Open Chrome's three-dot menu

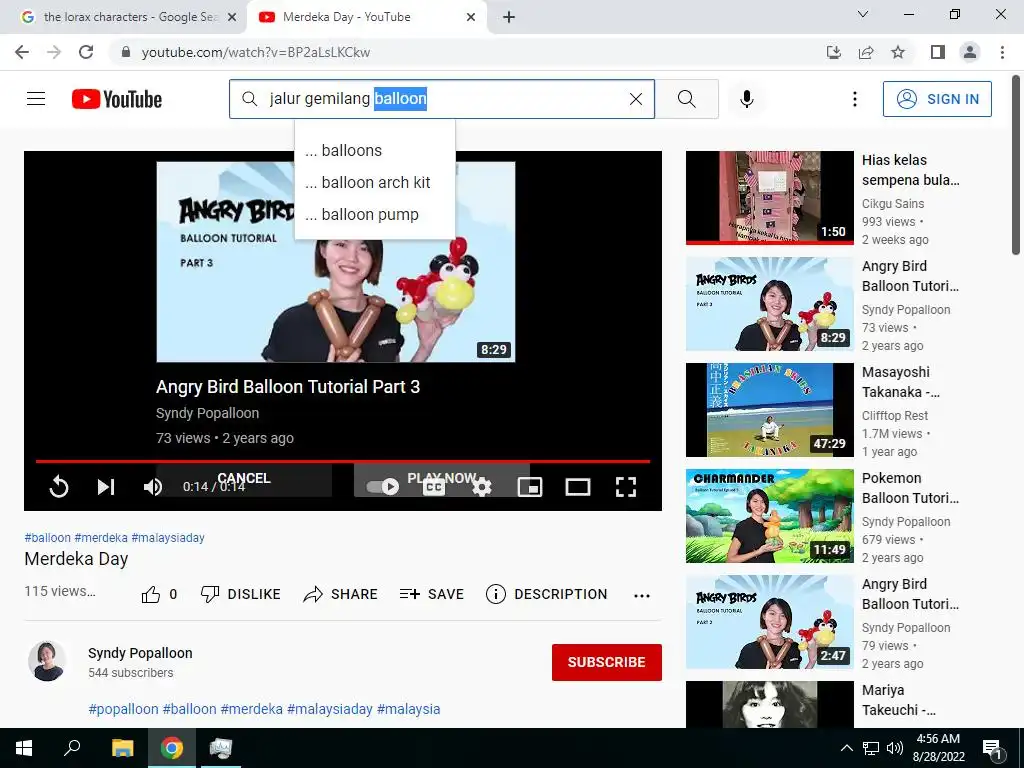[1002, 52]
